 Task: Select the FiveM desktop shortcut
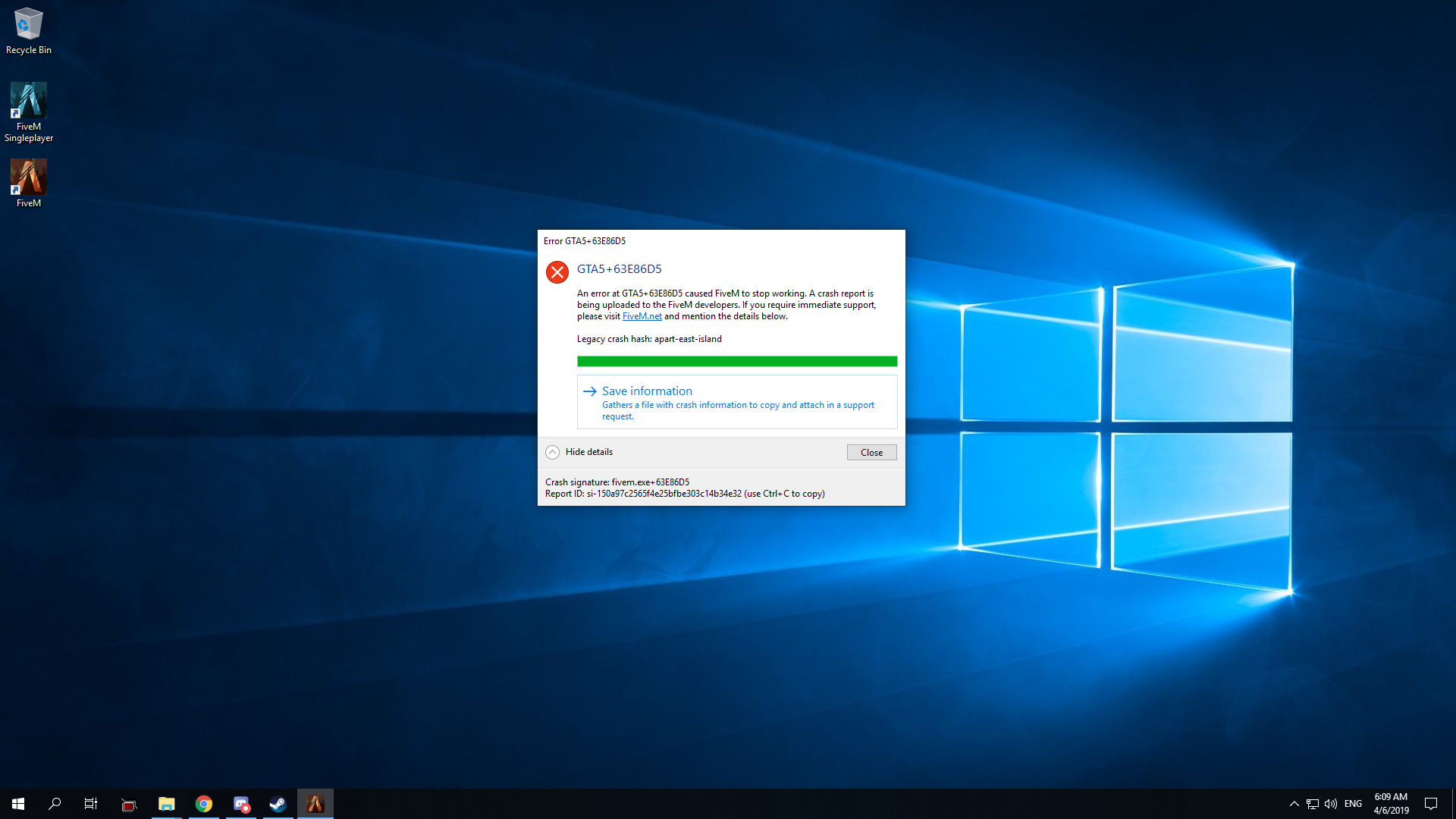click(28, 182)
